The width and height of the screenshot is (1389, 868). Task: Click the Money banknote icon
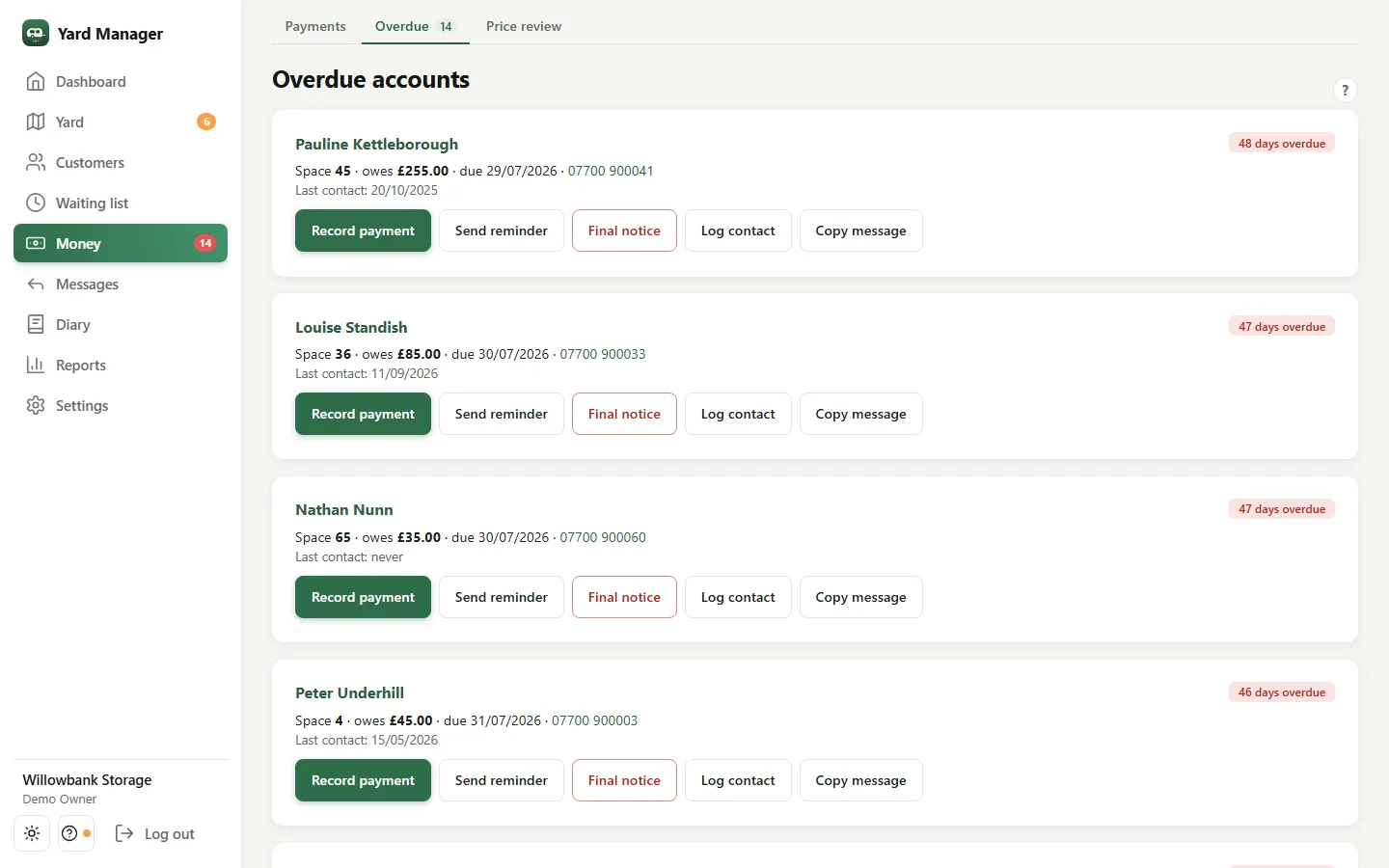pyautogui.click(x=36, y=244)
